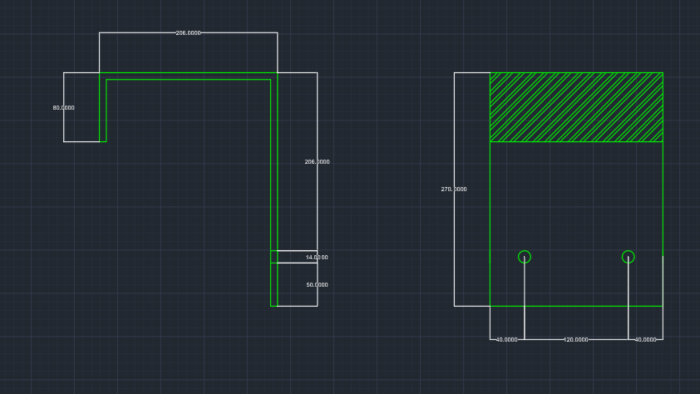700x394 pixels.
Task: Click the right green hole circle
Action: tap(628, 257)
